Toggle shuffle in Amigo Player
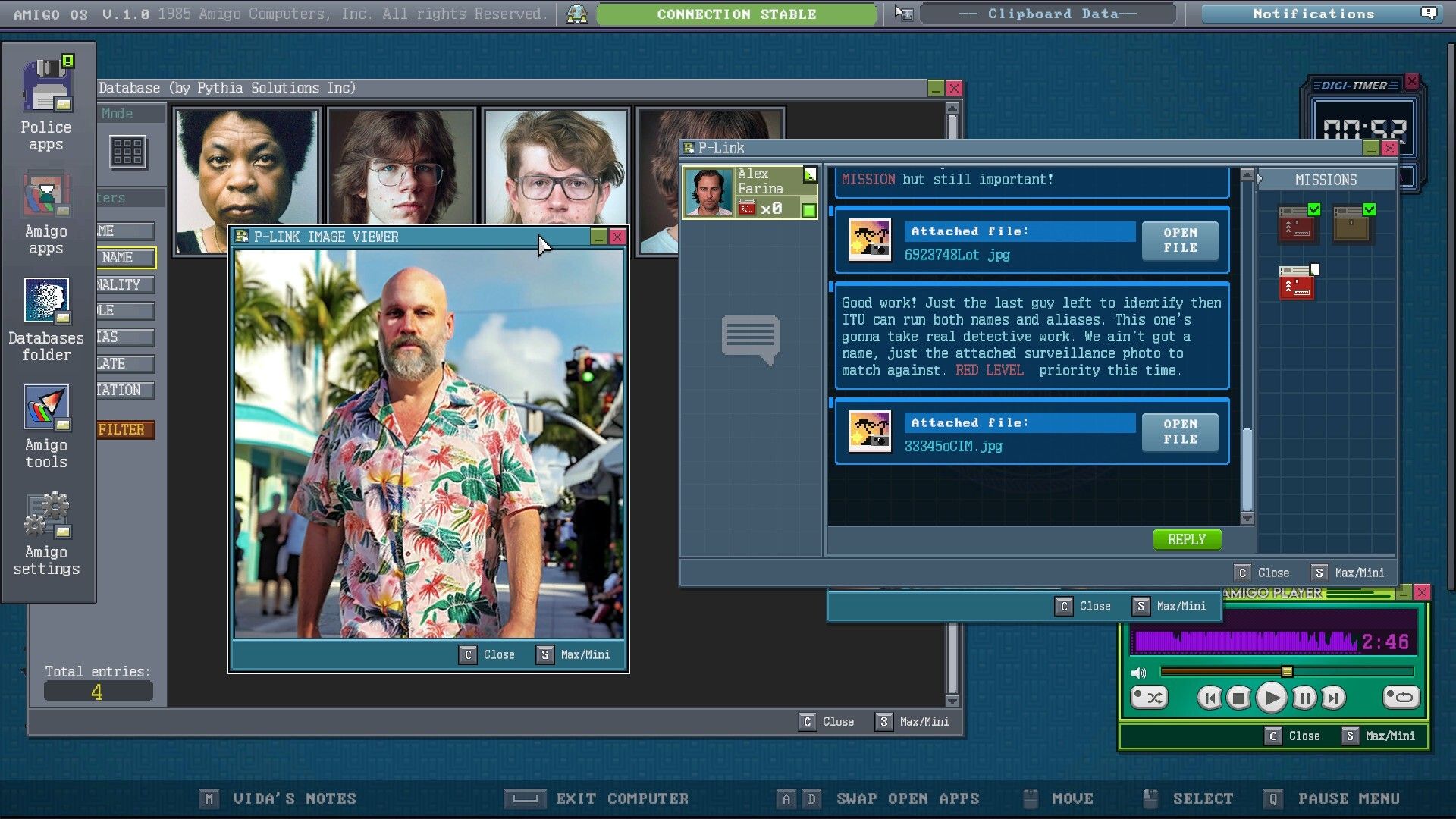This screenshot has height=819, width=1456. click(1149, 698)
